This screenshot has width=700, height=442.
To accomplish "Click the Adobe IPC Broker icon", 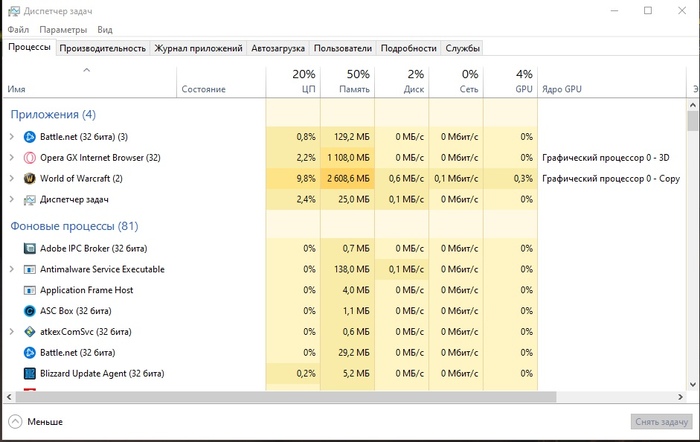I will [30, 248].
